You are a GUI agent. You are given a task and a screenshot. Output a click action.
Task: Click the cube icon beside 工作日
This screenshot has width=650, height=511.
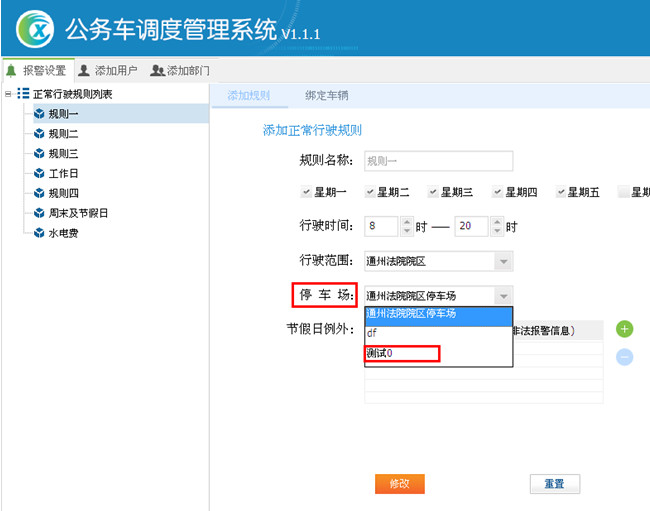(x=39, y=173)
